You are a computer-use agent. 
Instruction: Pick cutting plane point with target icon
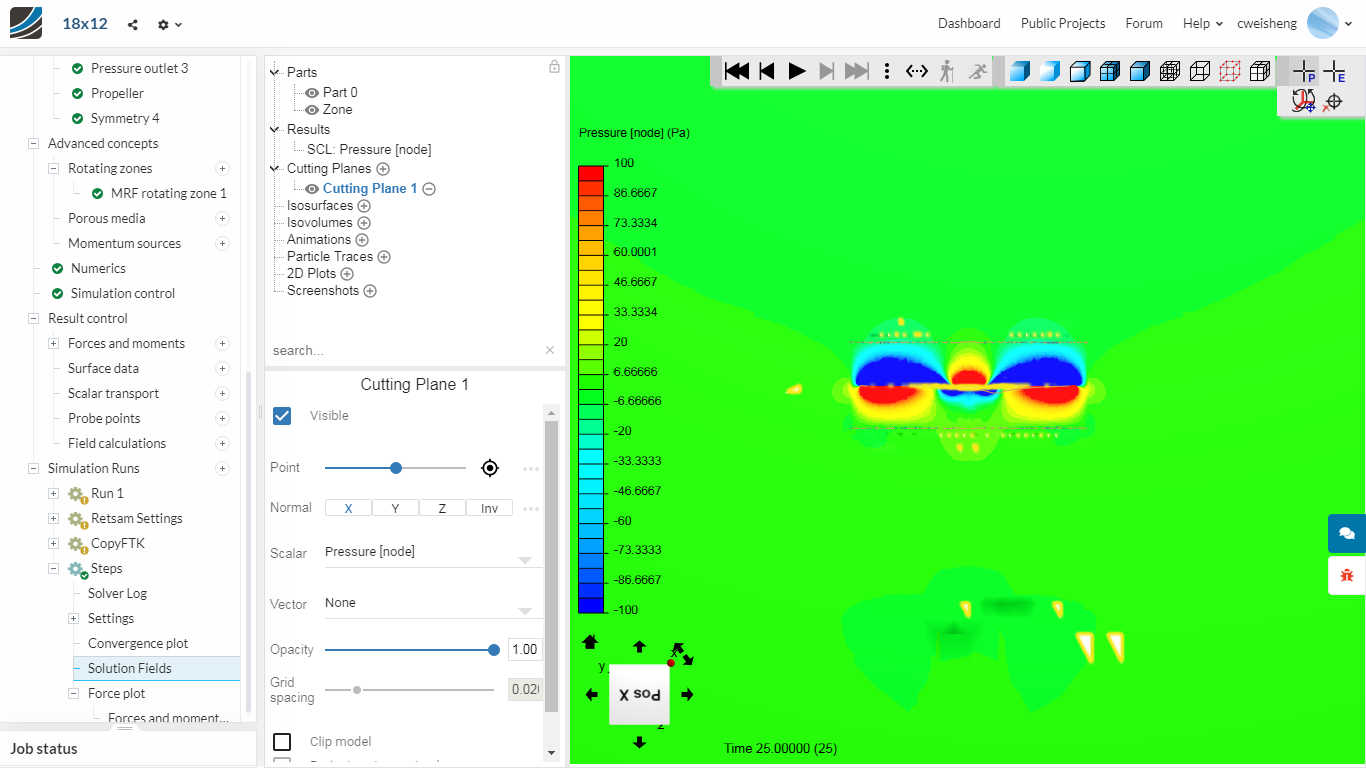click(490, 468)
